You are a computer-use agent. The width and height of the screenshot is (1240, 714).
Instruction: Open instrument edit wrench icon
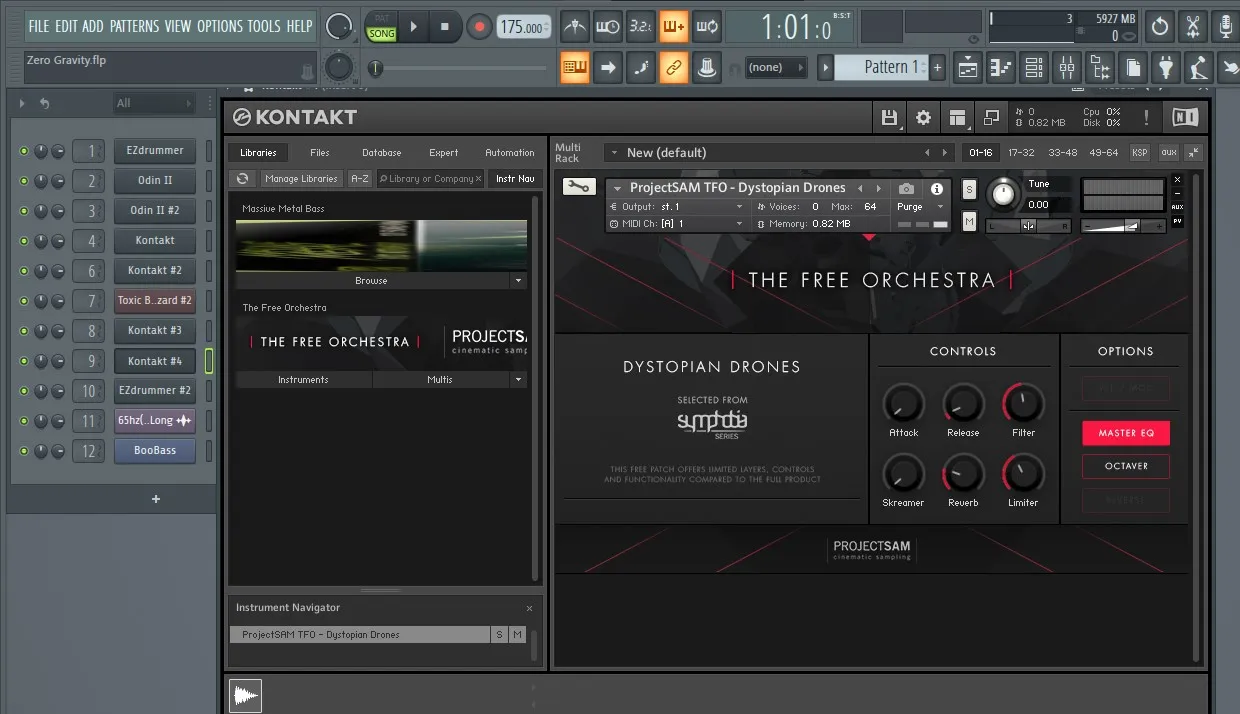click(x=579, y=187)
